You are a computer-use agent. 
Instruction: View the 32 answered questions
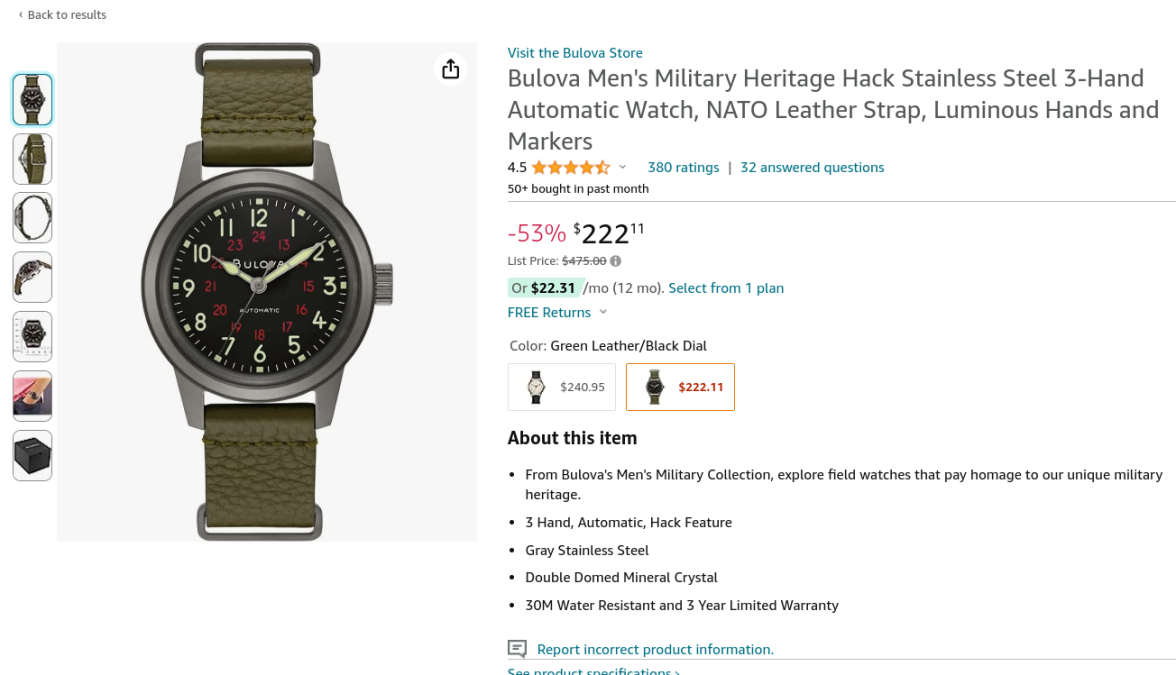pos(812,167)
